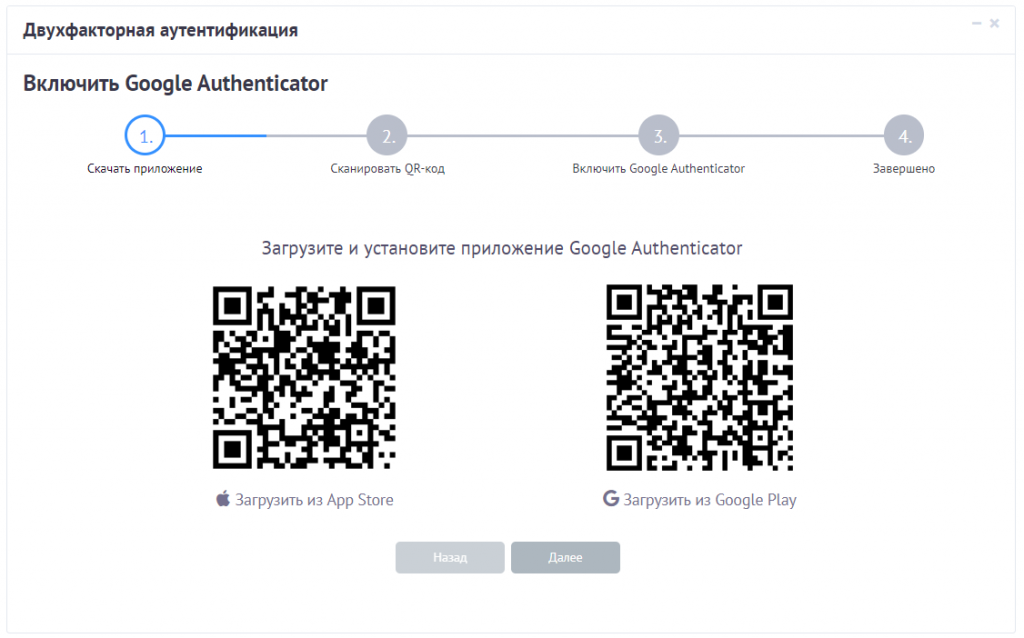This screenshot has width=1024, height=638.
Task: Select the Сканировать QR-код step label
Action: point(387,168)
